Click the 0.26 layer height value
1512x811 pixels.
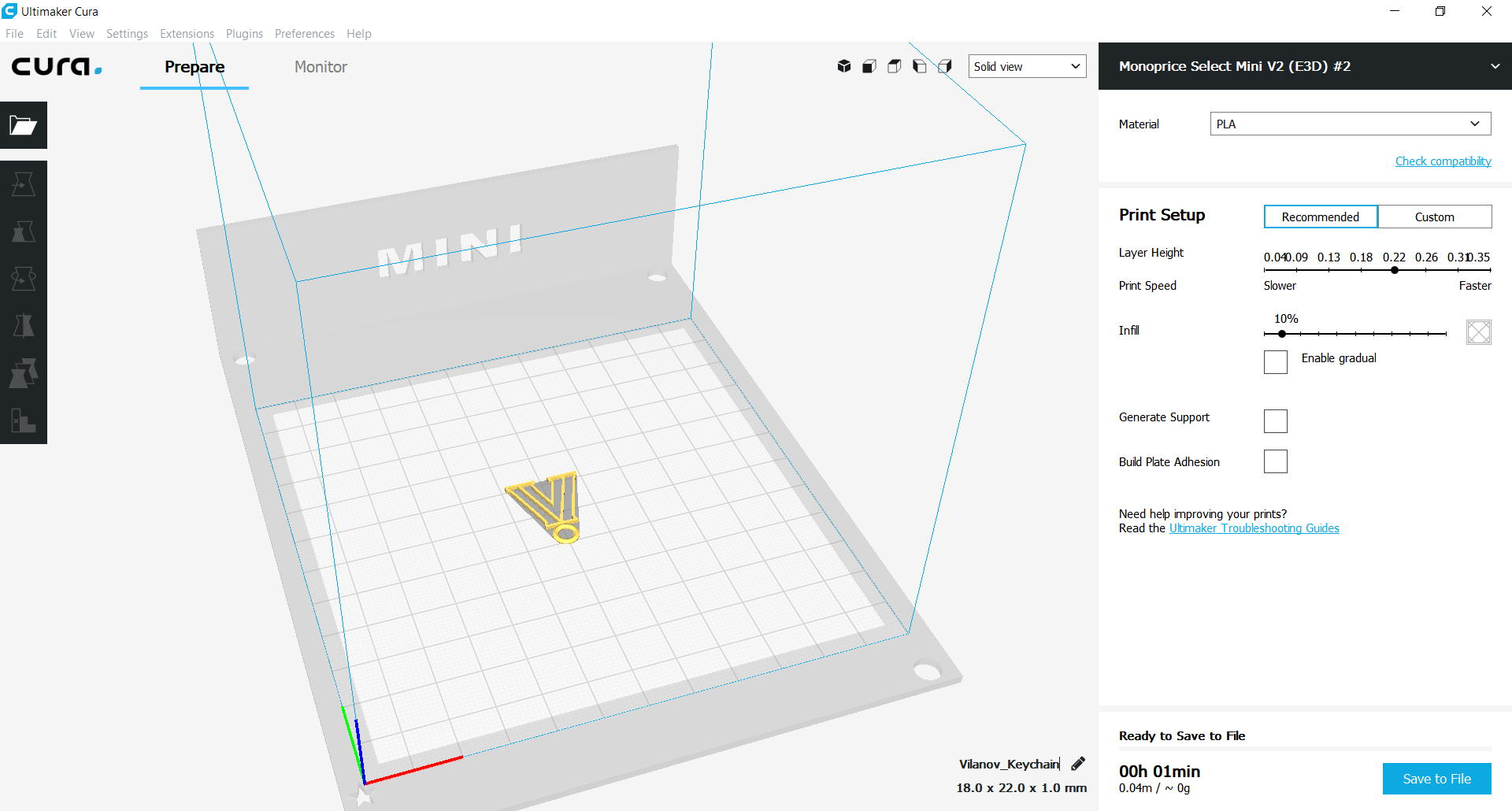(x=1426, y=257)
